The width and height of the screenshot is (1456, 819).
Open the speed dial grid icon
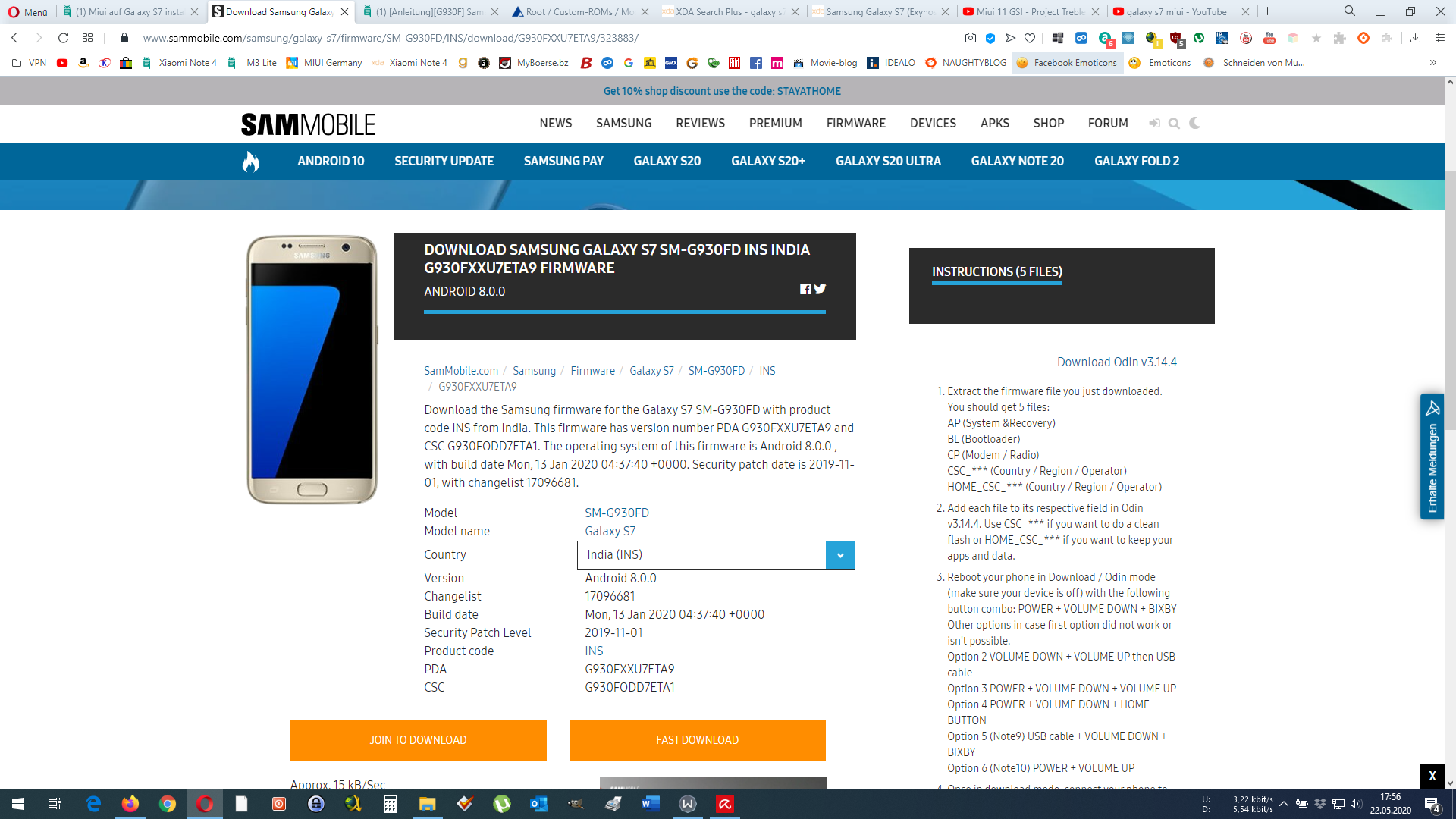pyautogui.click(x=88, y=37)
